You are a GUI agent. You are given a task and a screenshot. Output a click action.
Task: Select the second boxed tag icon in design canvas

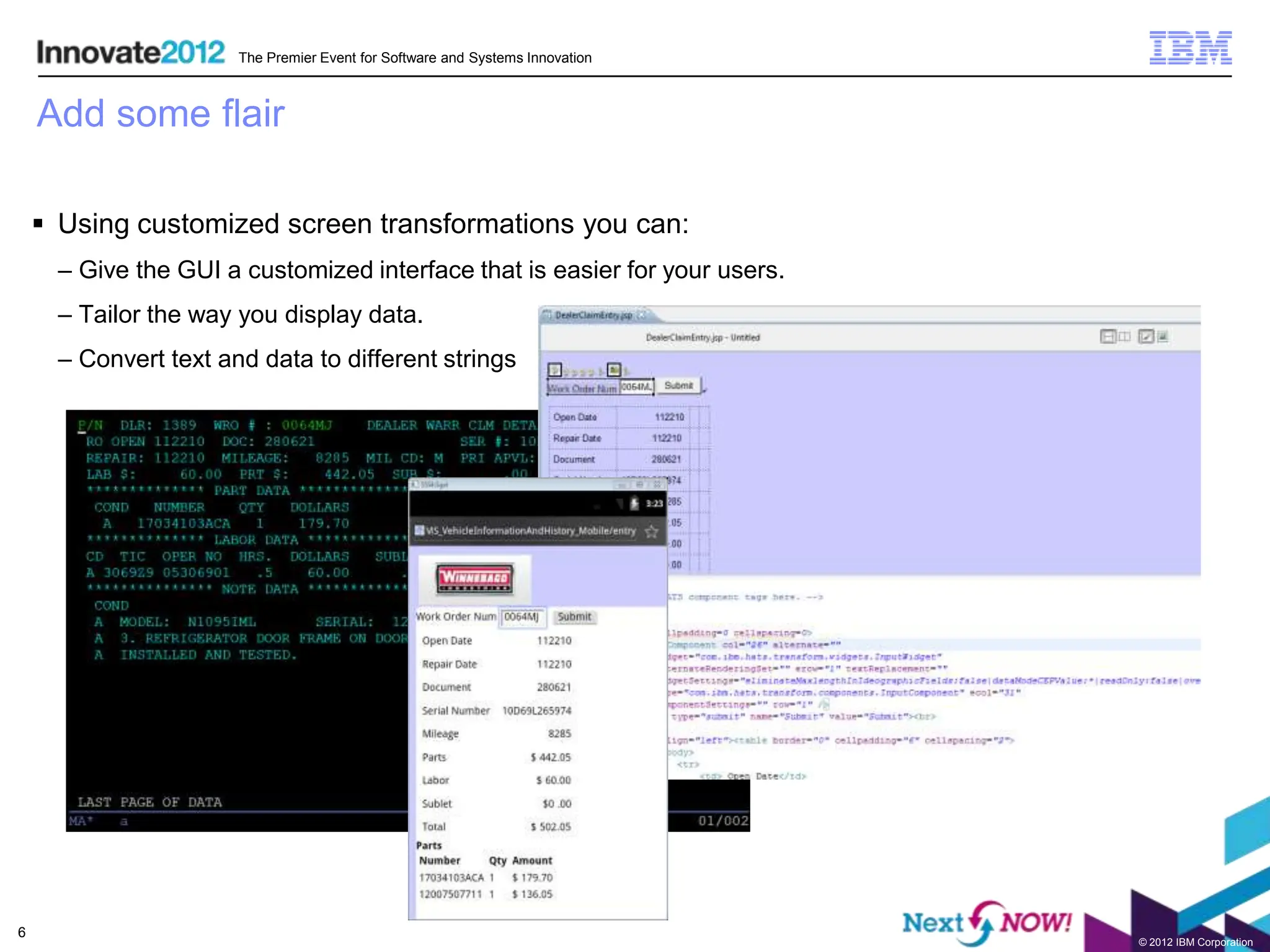pos(613,369)
